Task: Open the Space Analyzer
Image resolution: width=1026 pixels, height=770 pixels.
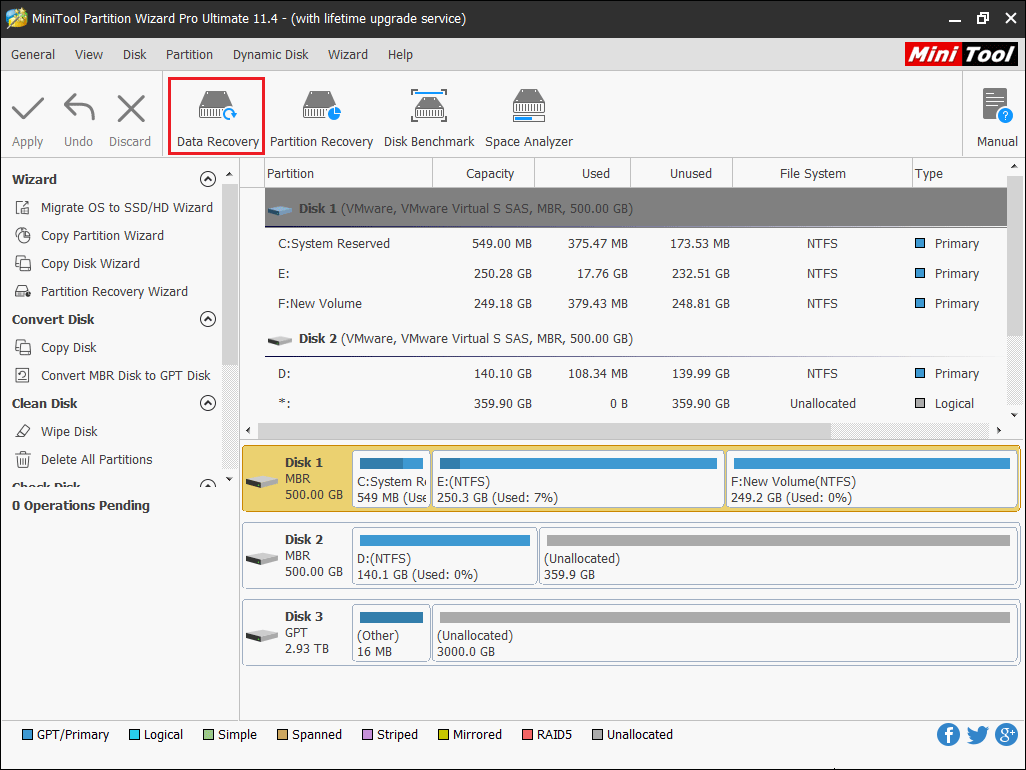Action: [529, 116]
